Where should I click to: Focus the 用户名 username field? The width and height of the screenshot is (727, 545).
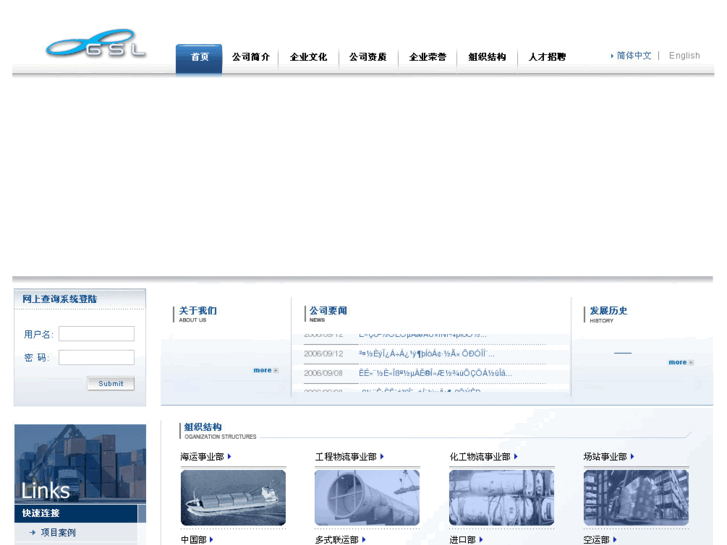96,333
